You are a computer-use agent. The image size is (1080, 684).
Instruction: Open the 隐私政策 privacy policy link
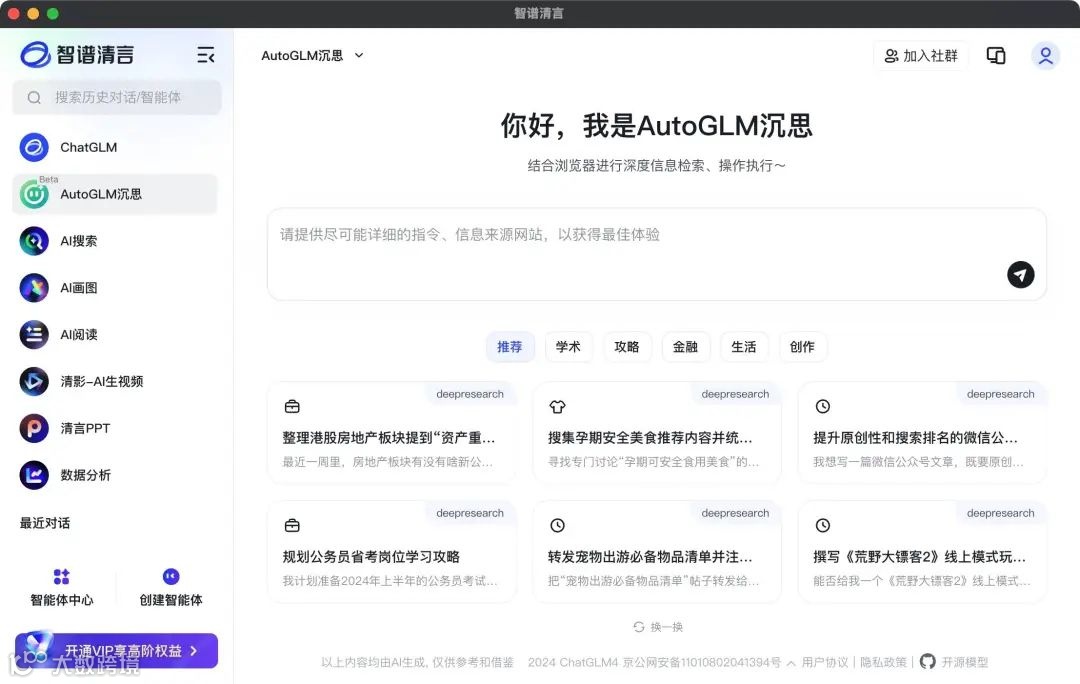pyautogui.click(x=884, y=662)
